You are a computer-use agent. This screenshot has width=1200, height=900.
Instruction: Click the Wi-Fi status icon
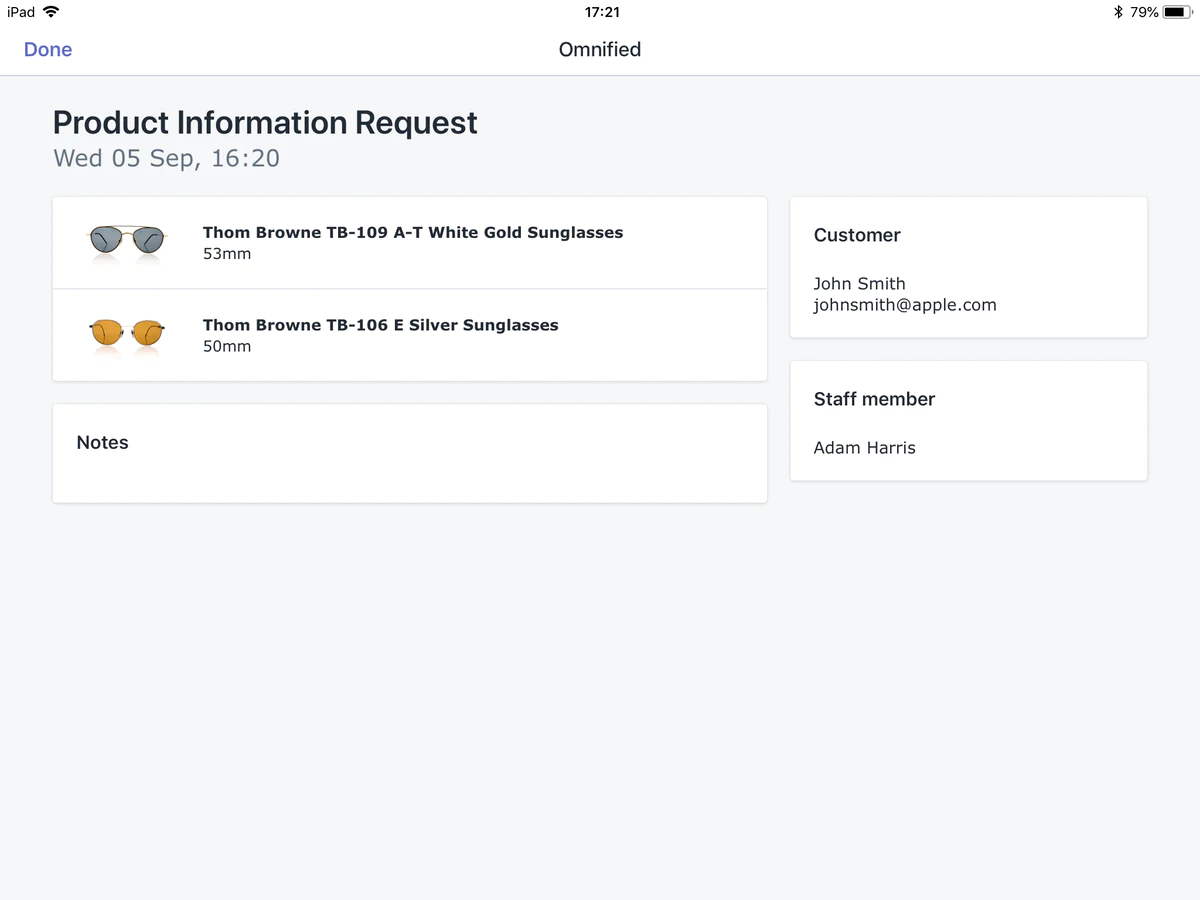(x=51, y=12)
